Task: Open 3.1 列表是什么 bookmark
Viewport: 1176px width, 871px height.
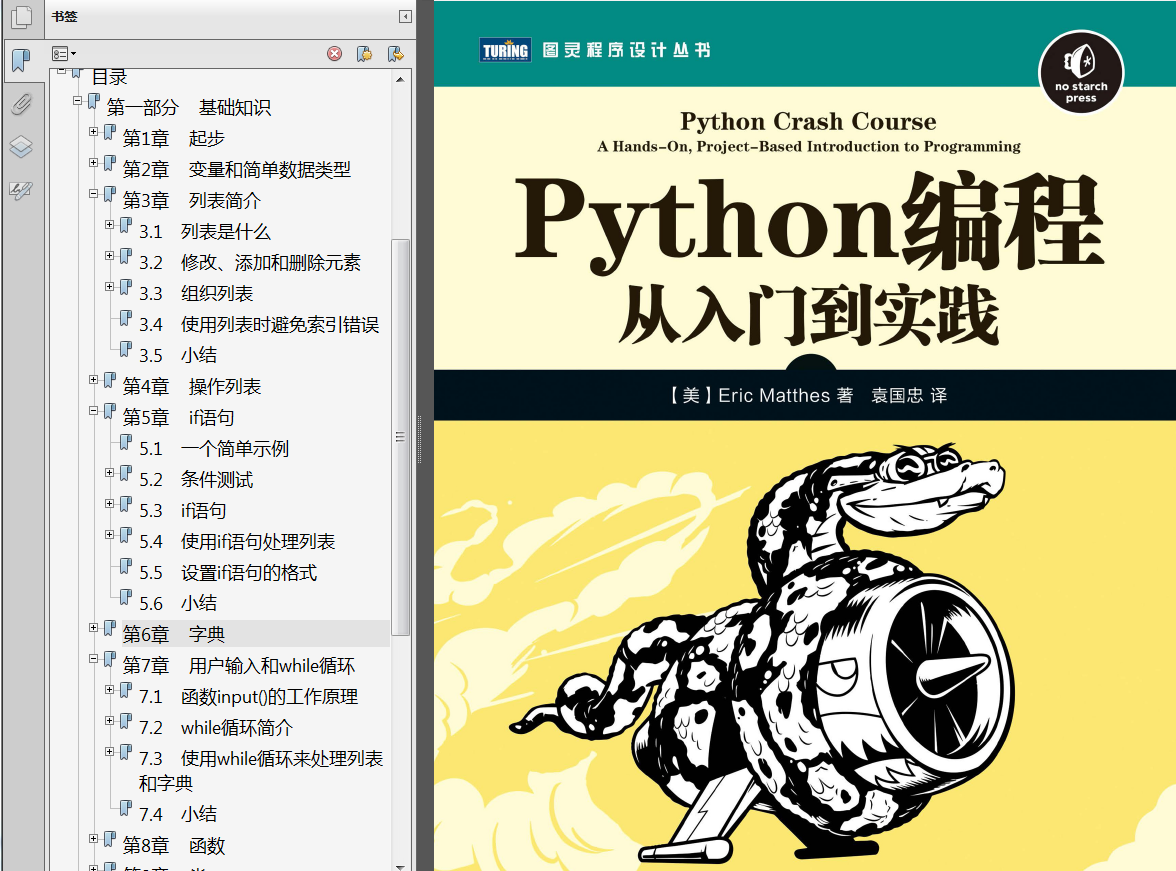Action: pyautogui.click(x=205, y=232)
